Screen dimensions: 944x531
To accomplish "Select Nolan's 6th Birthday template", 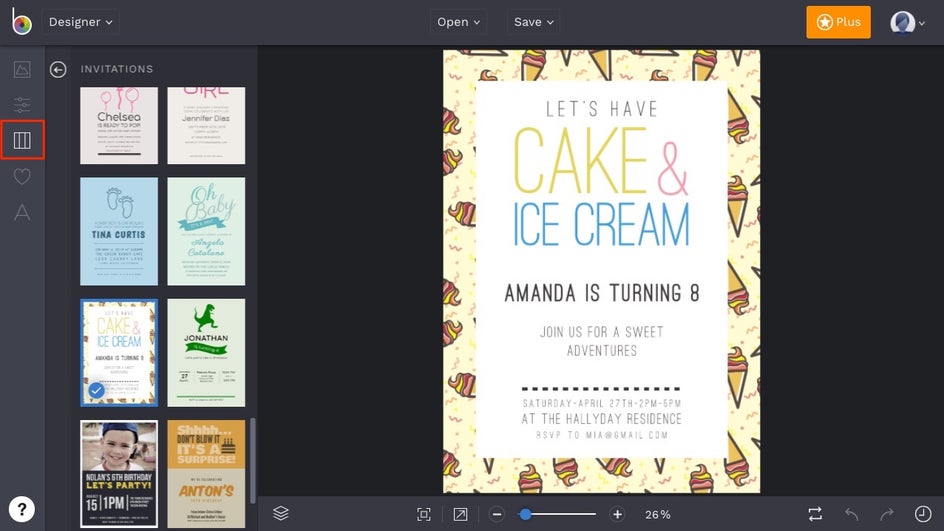I will click(119, 474).
